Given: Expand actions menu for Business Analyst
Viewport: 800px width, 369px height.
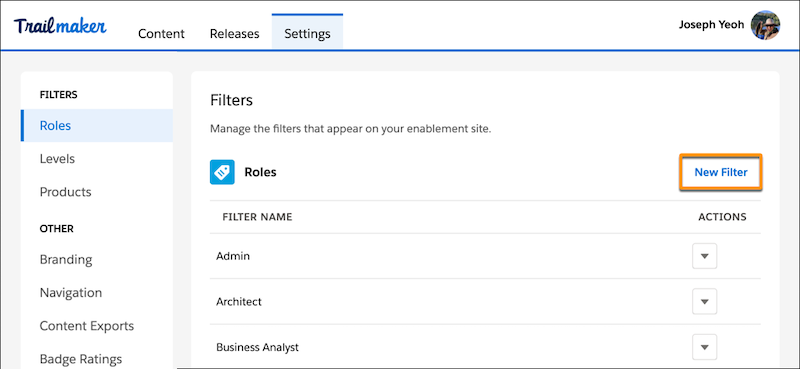Looking at the screenshot, I should tap(705, 347).
